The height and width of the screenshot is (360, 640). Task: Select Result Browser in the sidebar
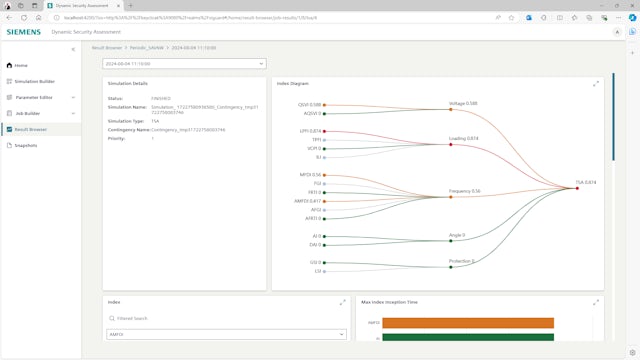click(41, 129)
